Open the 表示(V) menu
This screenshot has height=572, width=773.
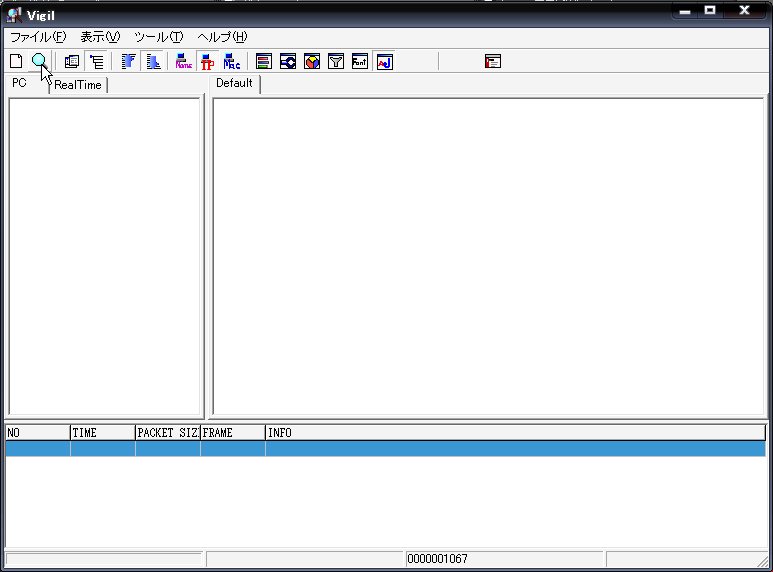[x=100, y=37]
